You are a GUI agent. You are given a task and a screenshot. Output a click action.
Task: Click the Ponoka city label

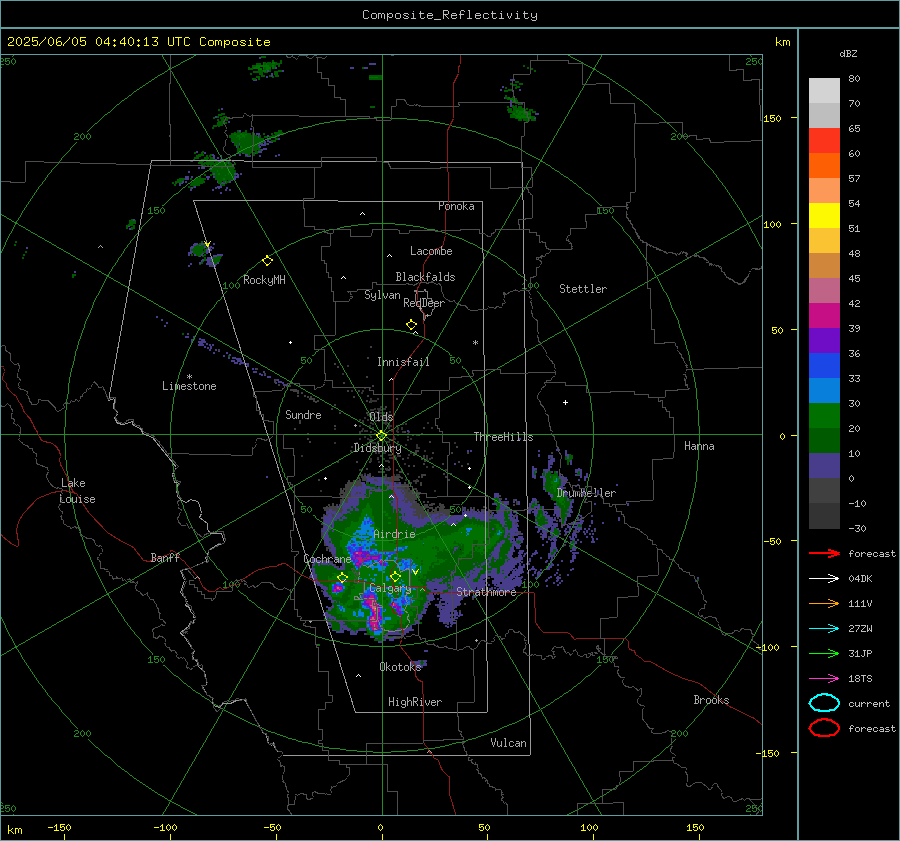[x=456, y=206]
